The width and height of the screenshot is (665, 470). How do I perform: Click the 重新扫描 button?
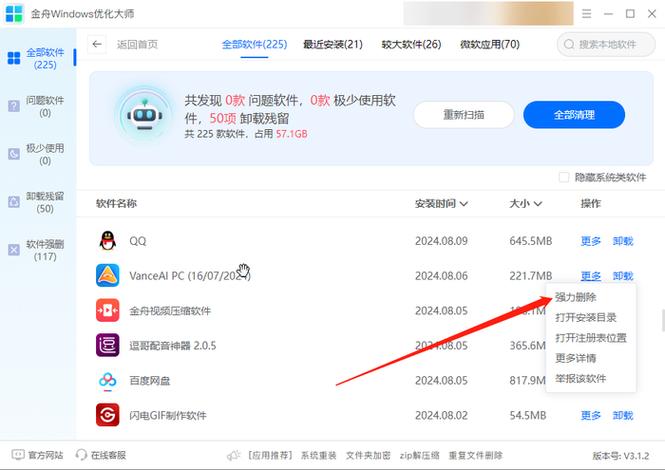coord(464,115)
